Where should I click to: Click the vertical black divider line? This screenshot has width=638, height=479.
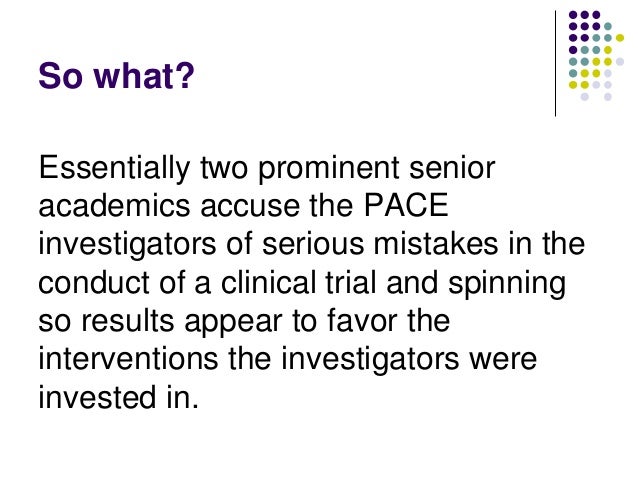(555, 63)
